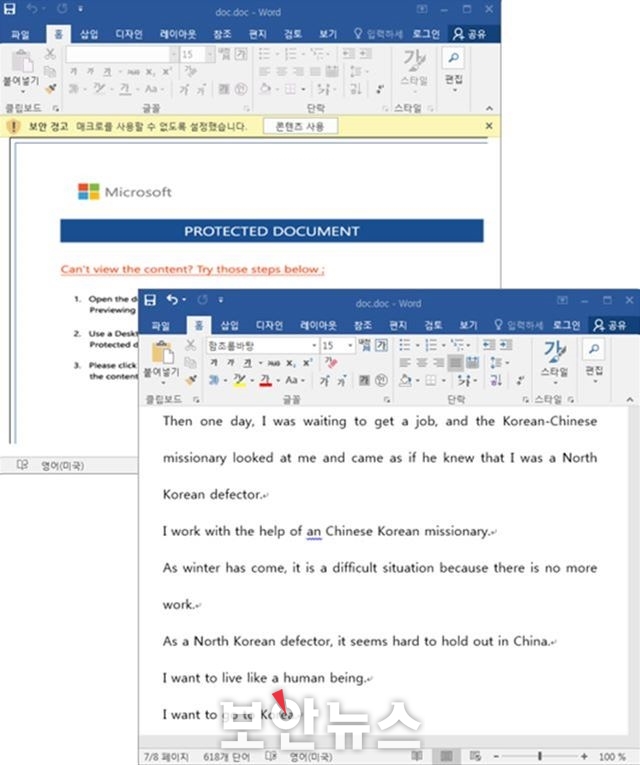Click Enclosed Character icon in front window
640x765 pixels.
(381, 380)
